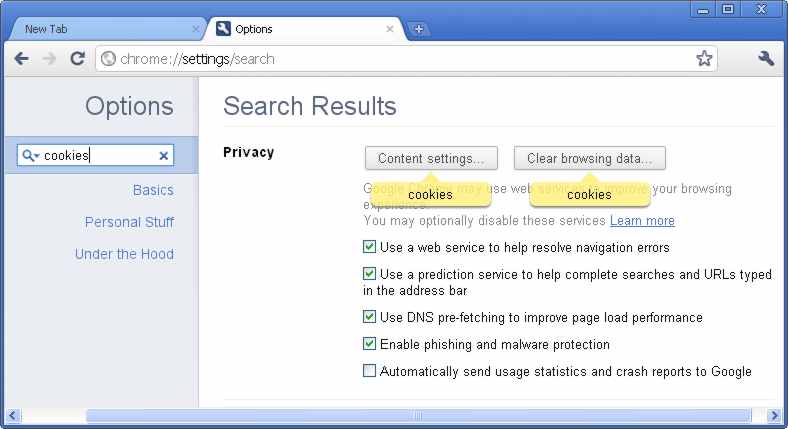Reload the current page
The image size is (788, 429).
click(77, 59)
